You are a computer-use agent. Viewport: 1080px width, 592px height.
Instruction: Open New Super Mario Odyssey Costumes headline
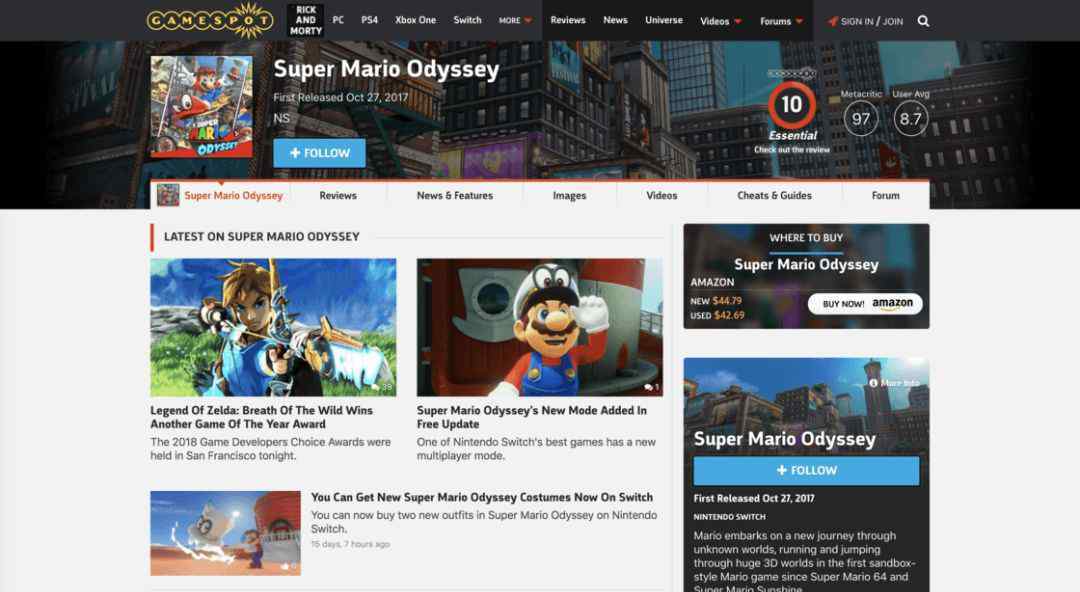pyautogui.click(x=482, y=497)
